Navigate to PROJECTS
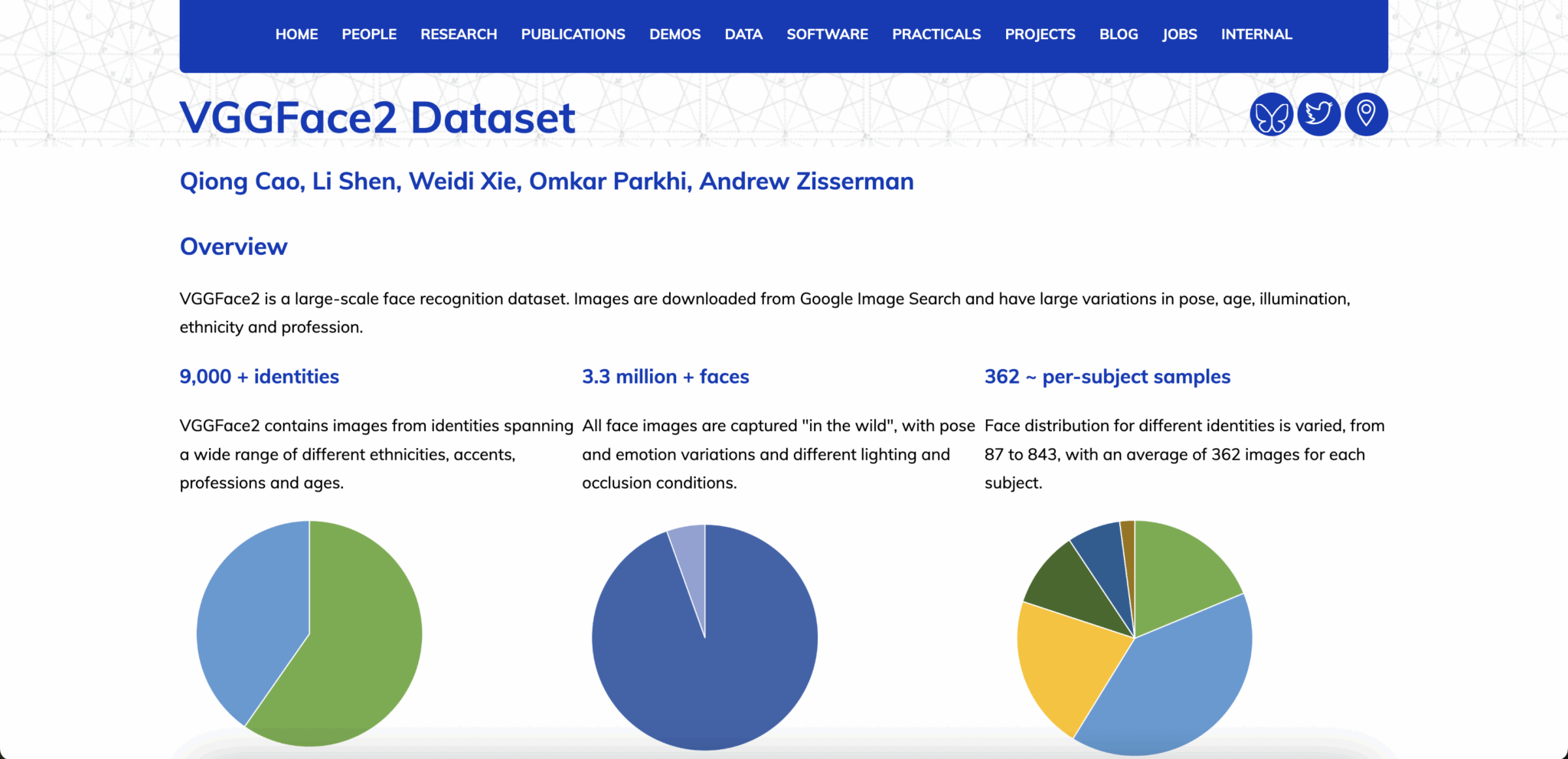The height and width of the screenshot is (759, 1568). pos(1040,34)
